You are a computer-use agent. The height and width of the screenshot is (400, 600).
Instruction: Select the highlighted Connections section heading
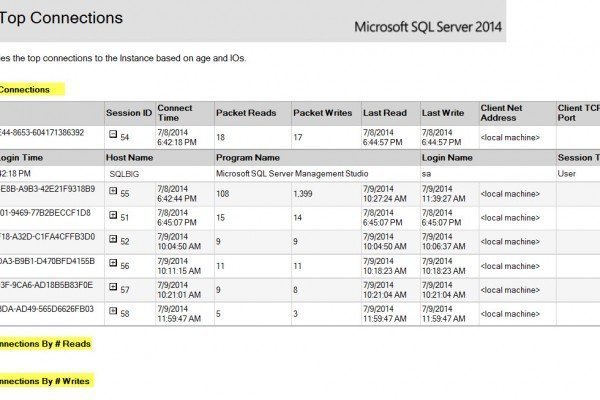click(25, 90)
